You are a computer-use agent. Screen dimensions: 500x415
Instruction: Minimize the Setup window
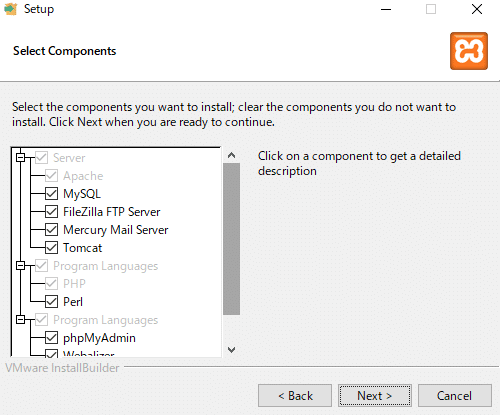pos(386,9)
